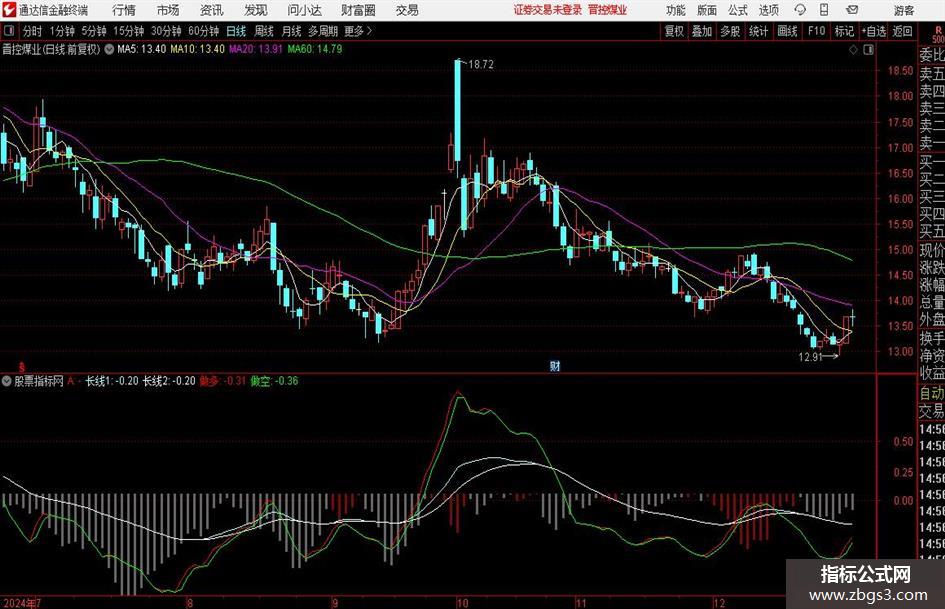Select the 月线 monthly period tab

pos(292,31)
